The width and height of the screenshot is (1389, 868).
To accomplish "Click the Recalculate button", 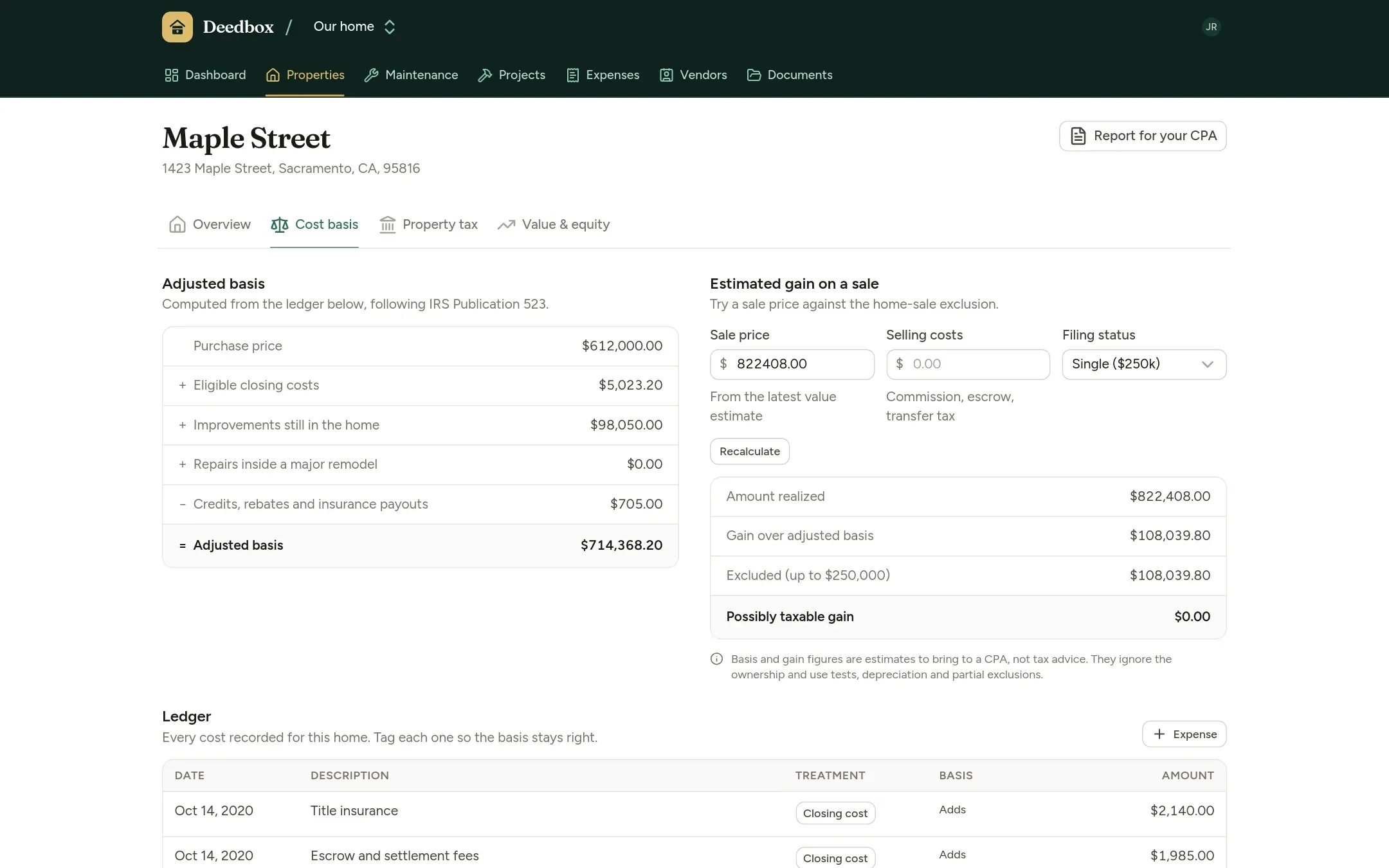I will pos(749,451).
